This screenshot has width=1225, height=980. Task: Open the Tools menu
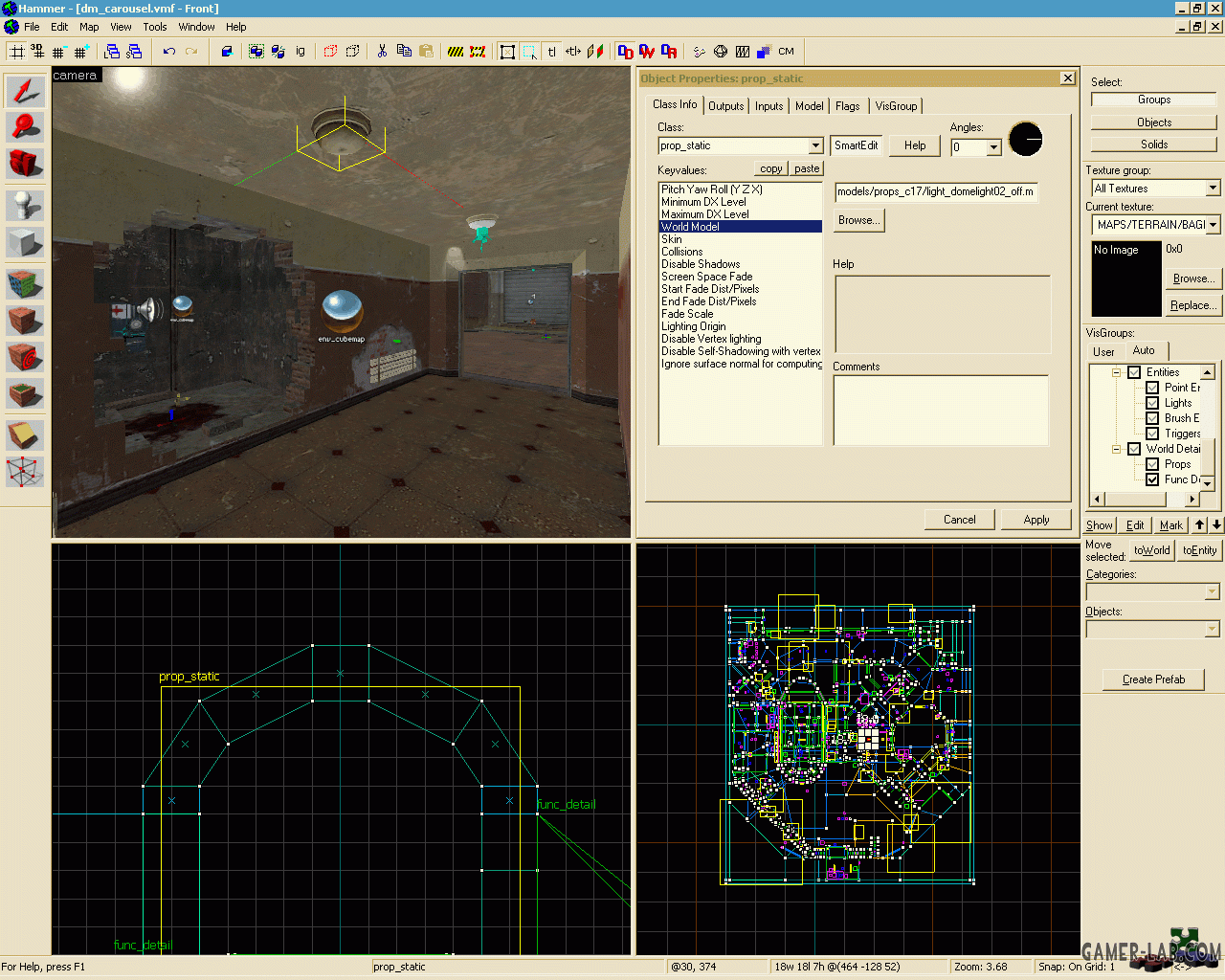point(155,27)
